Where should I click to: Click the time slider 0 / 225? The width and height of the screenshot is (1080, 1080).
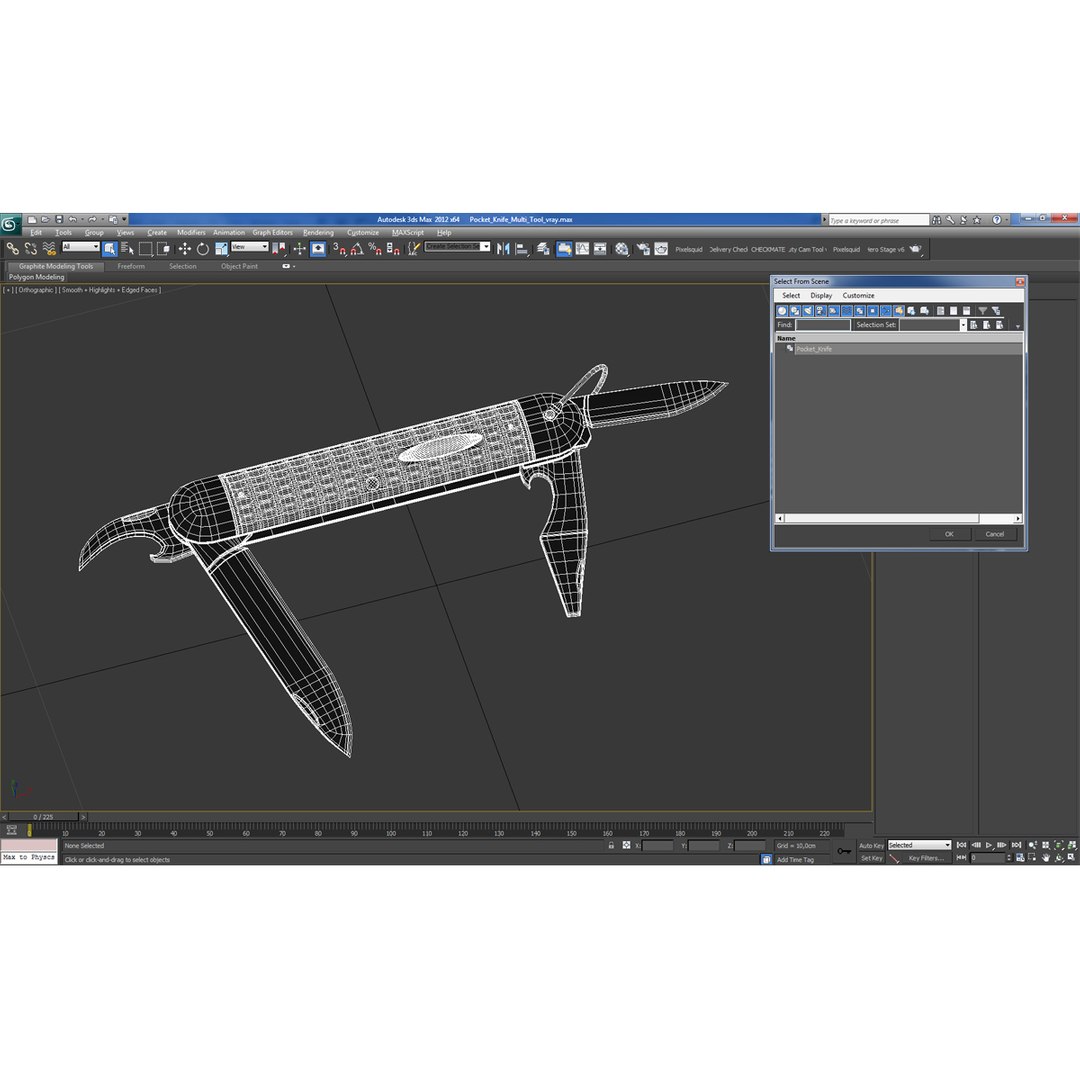[43, 817]
